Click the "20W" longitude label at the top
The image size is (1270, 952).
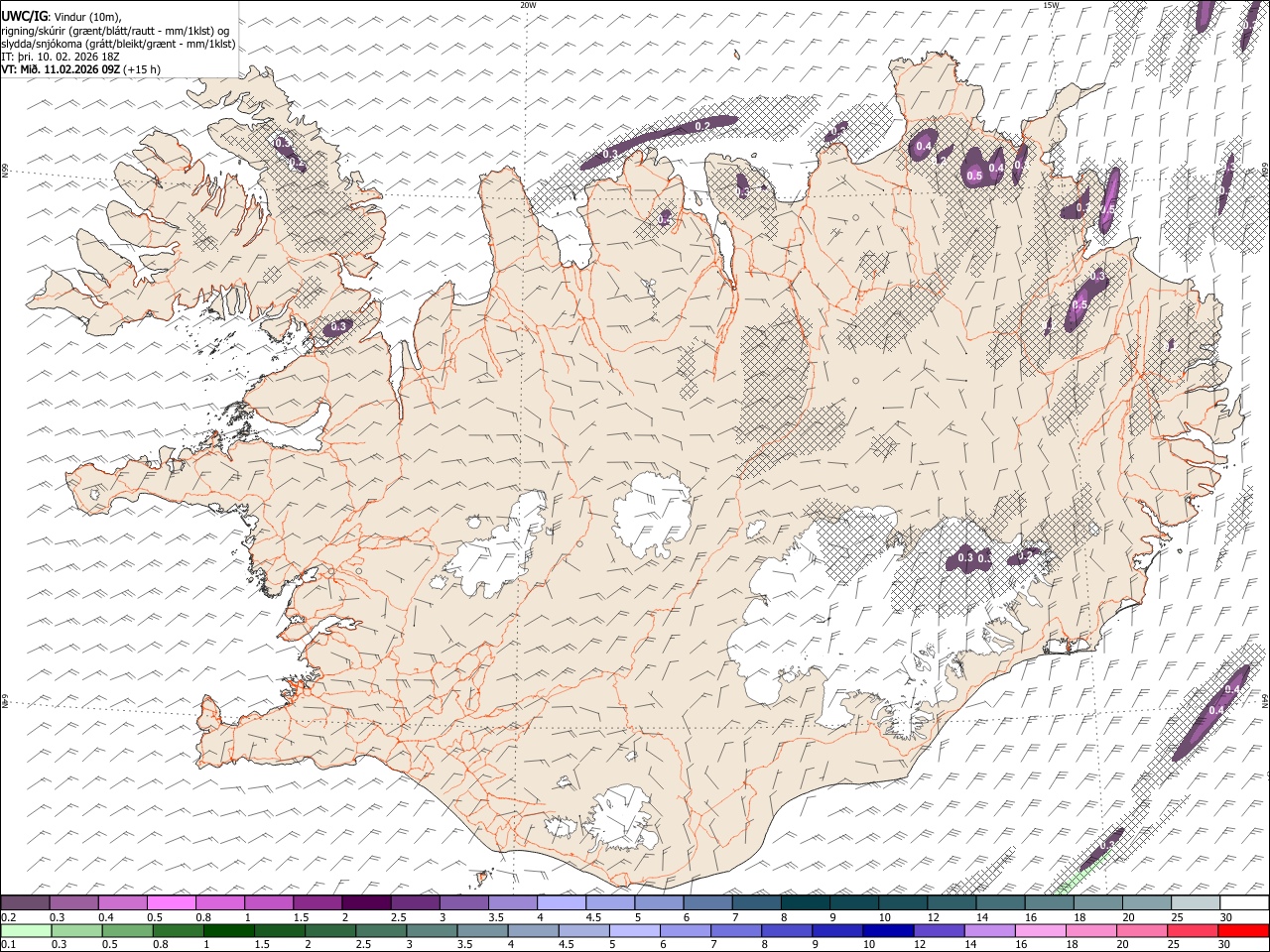click(528, 5)
